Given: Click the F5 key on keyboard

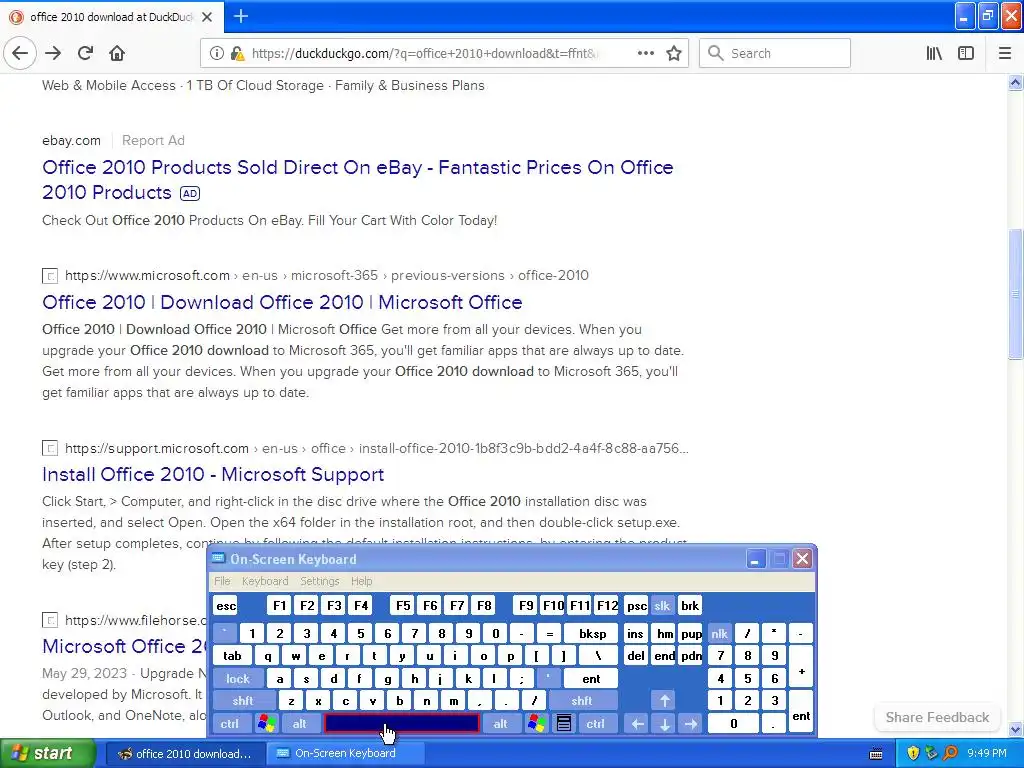Looking at the screenshot, I should (403, 605).
